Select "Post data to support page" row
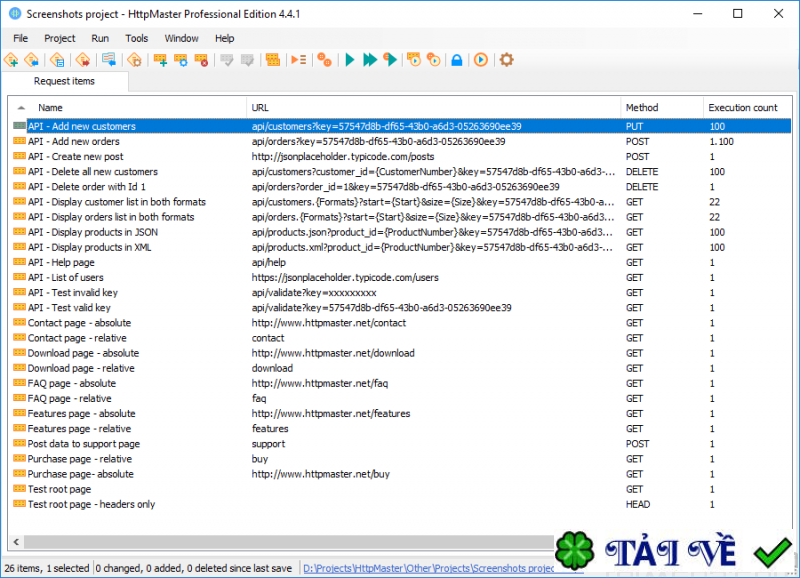This screenshot has height=578, width=800. click(x=84, y=444)
